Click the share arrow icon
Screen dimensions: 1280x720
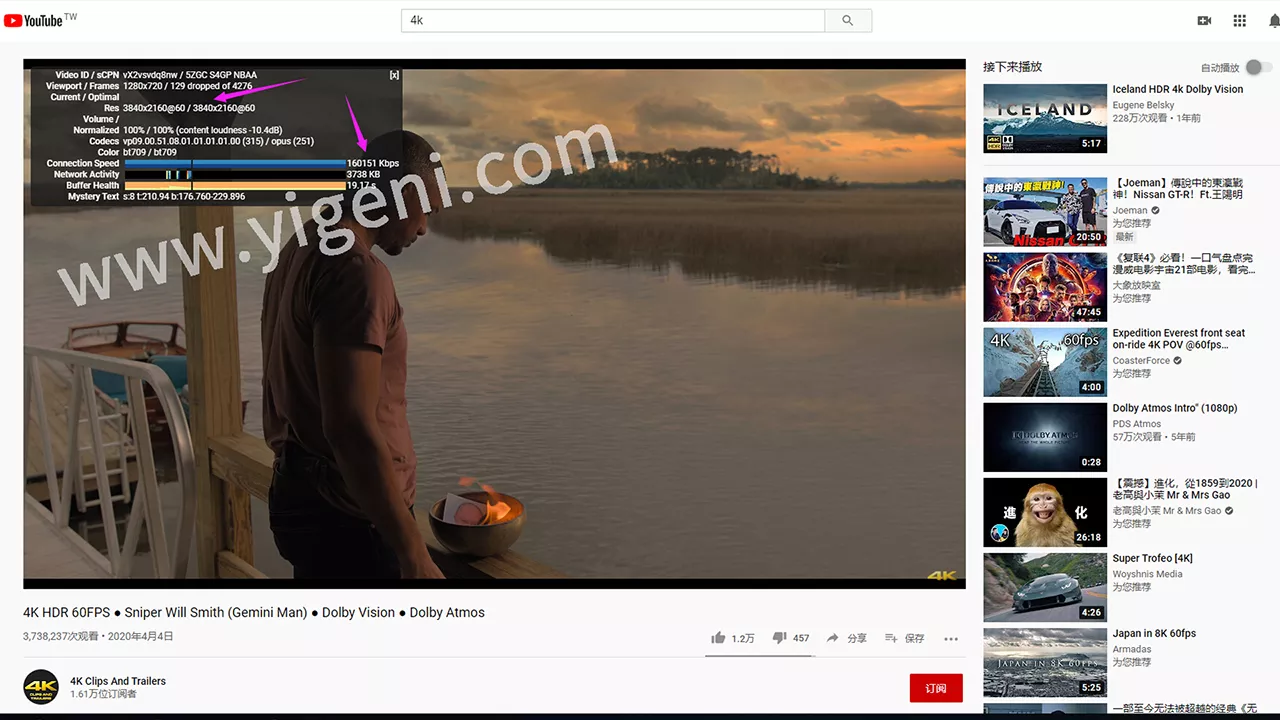pyautogui.click(x=832, y=638)
